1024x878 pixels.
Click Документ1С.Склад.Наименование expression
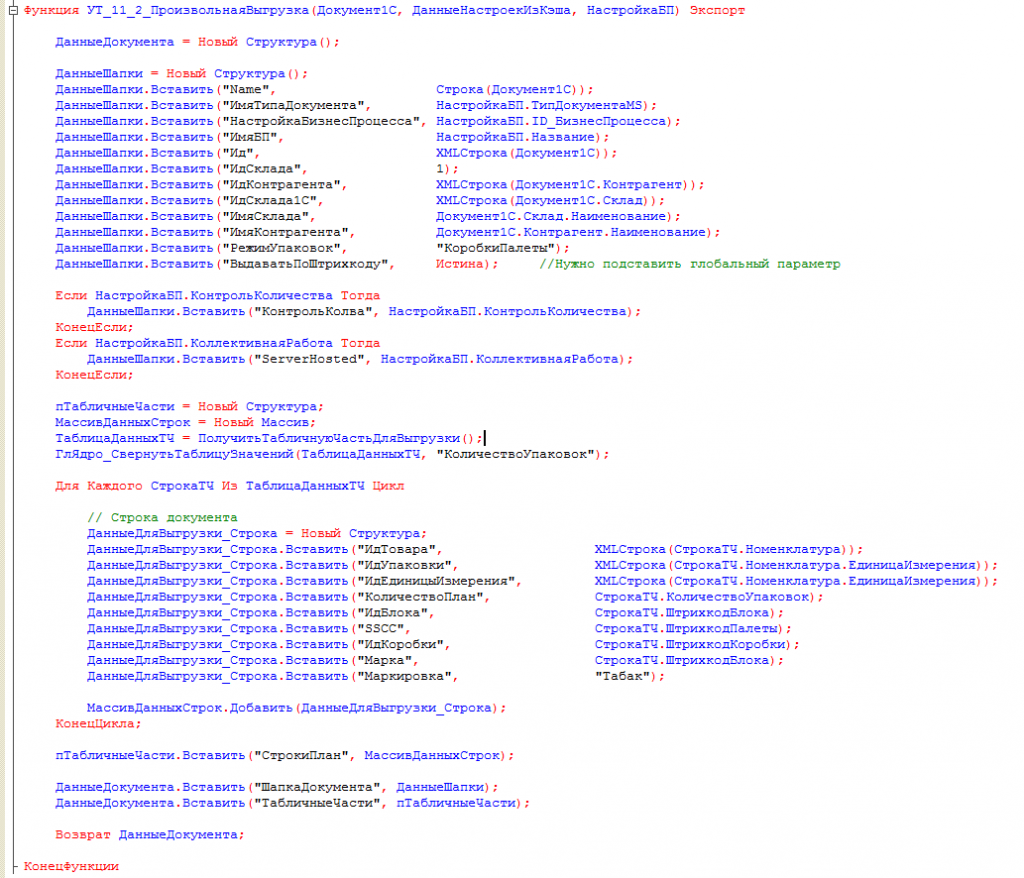point(551,216)
